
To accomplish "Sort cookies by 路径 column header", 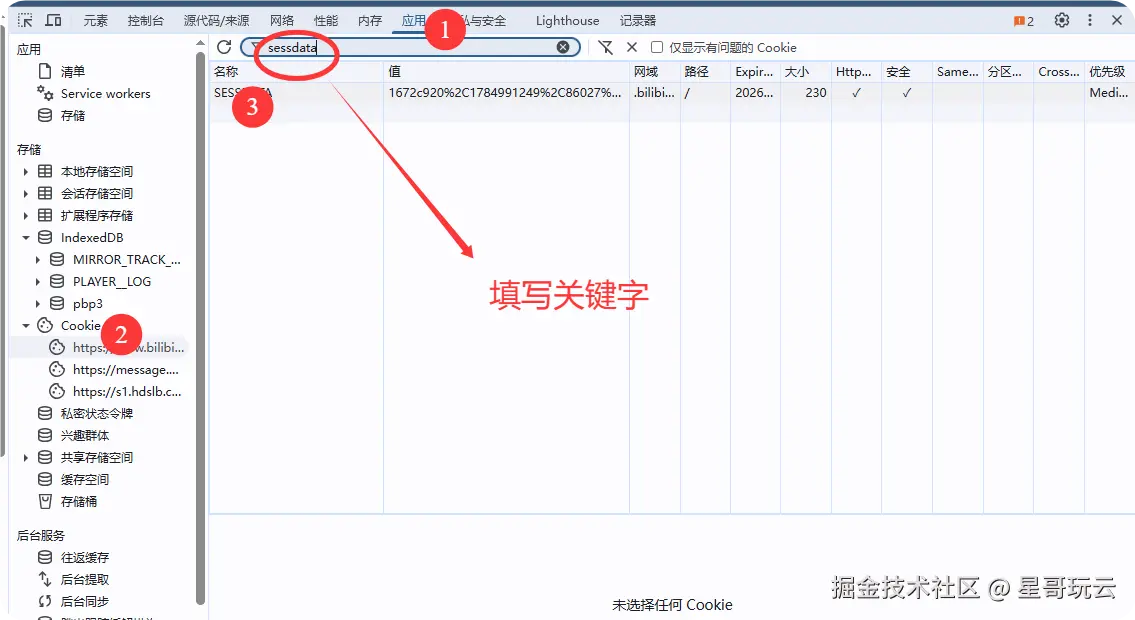I will point(705,72).
